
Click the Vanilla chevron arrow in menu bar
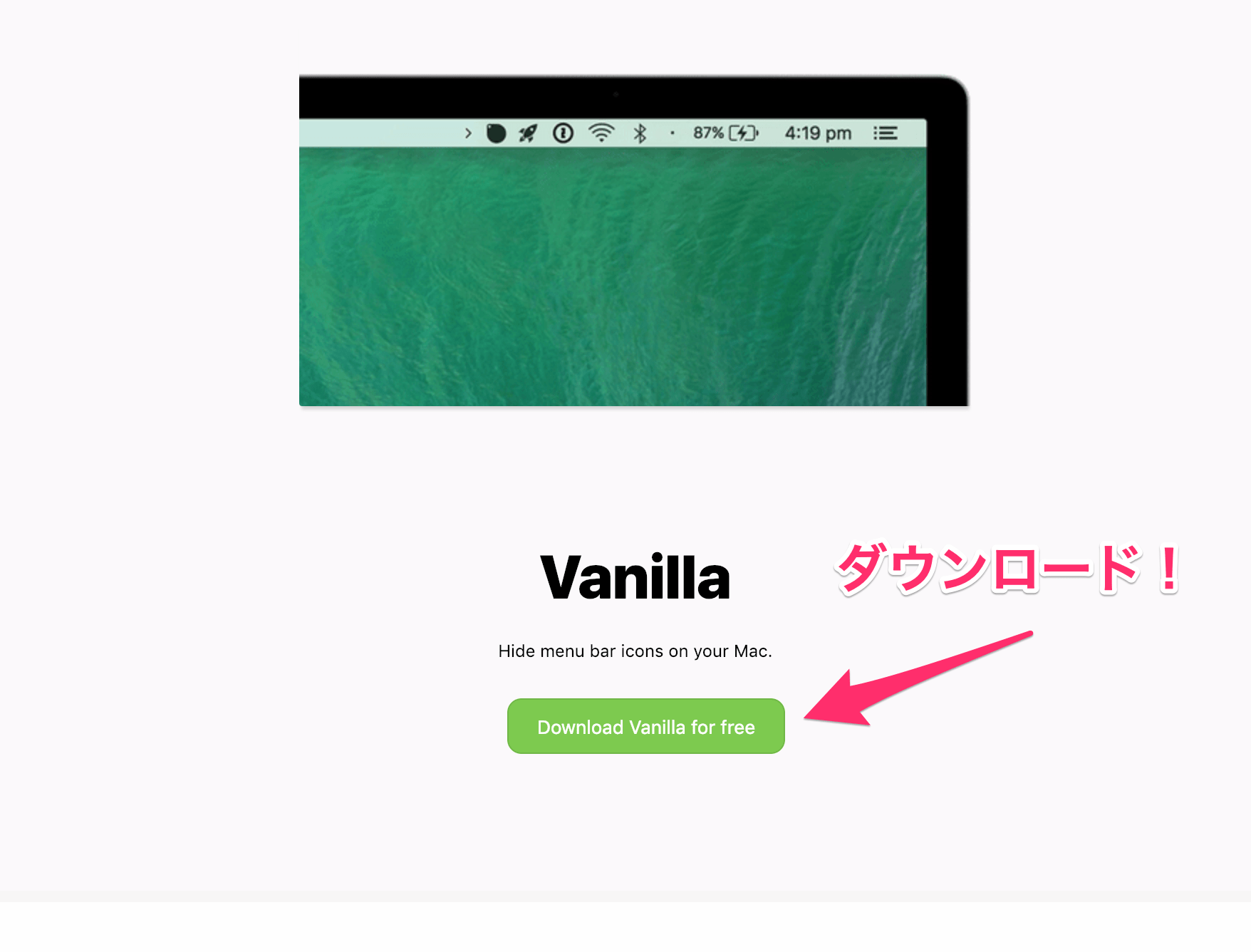[468, 133]
